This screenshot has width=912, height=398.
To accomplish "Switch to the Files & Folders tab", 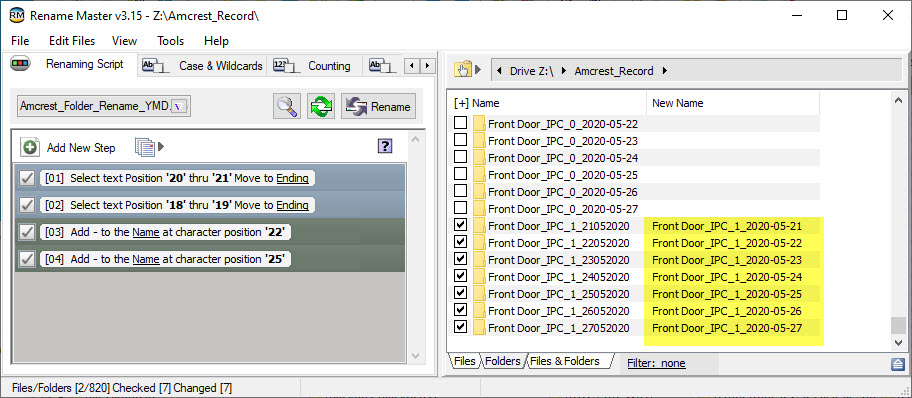I will click(x=565, y=361).
